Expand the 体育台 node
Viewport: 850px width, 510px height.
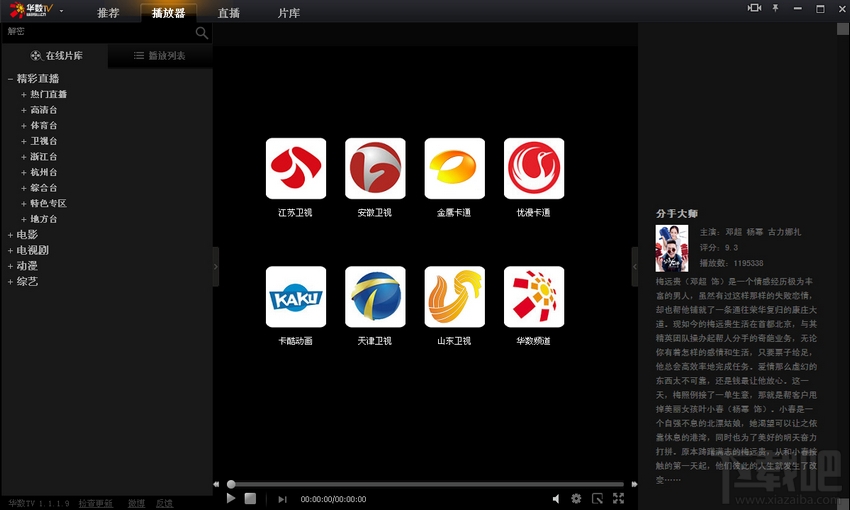[24, 126]
